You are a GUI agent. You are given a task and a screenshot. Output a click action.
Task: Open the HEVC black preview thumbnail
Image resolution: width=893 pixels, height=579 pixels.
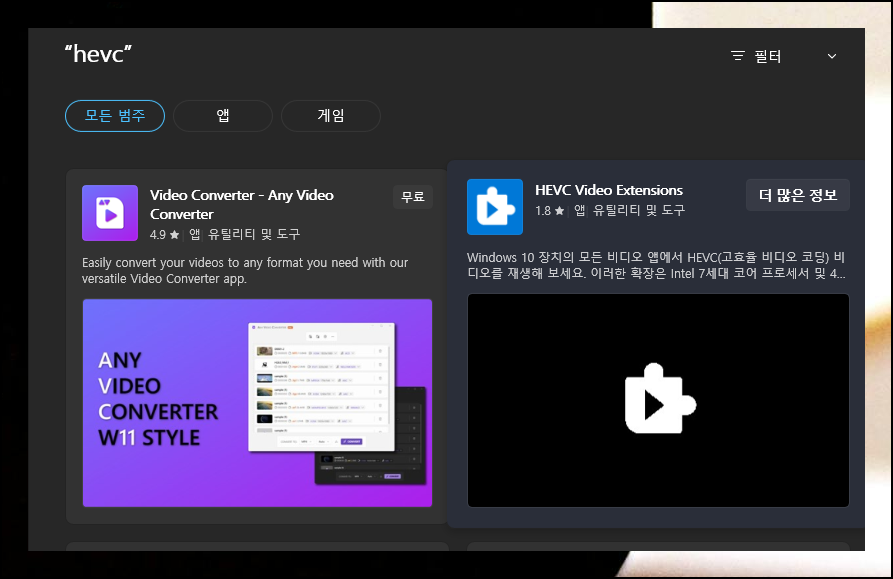pyautogui.click(x=658, y=400)
